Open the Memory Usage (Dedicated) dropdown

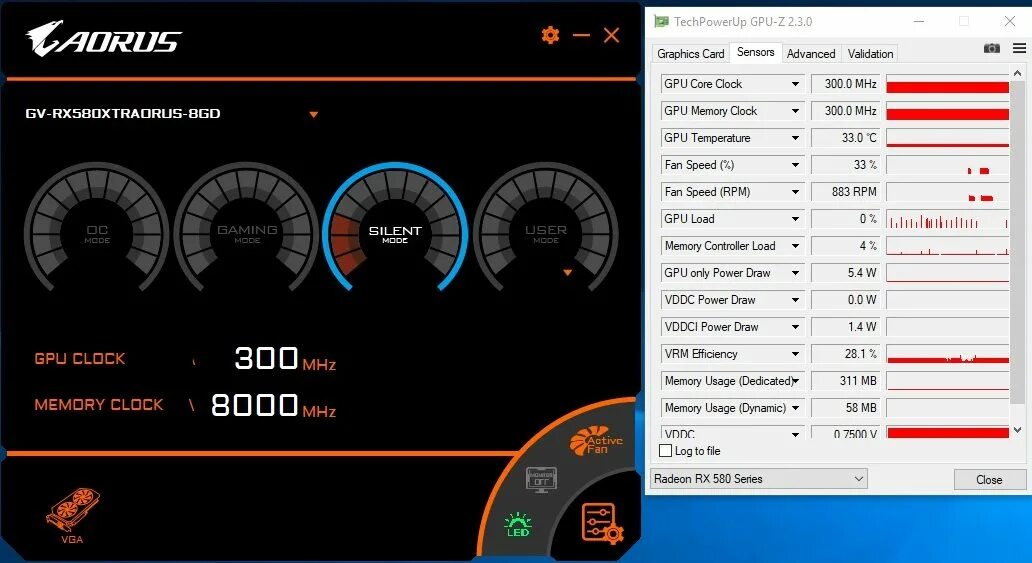click(x=795, y=381)
